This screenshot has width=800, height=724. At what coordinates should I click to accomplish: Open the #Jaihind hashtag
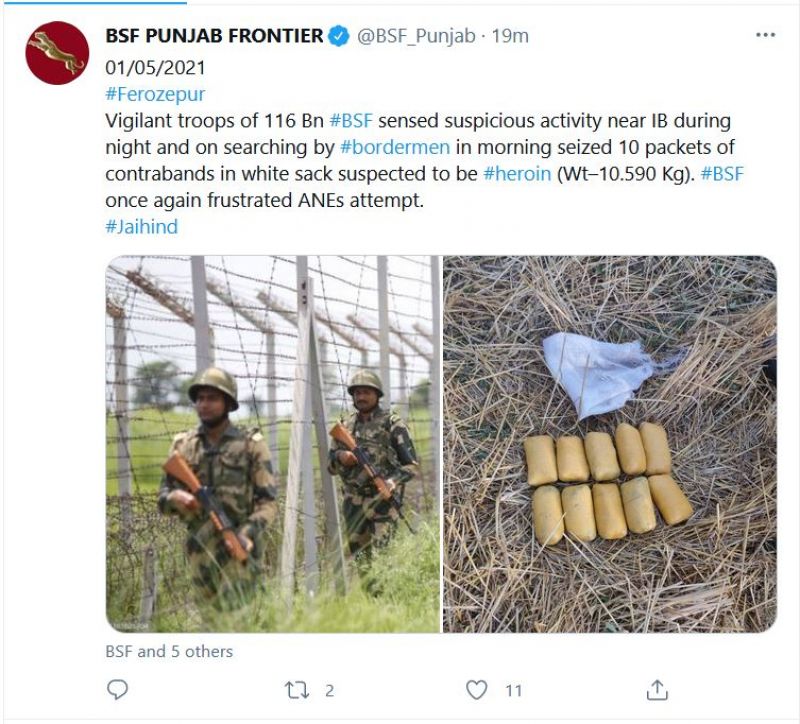[141, 227]
